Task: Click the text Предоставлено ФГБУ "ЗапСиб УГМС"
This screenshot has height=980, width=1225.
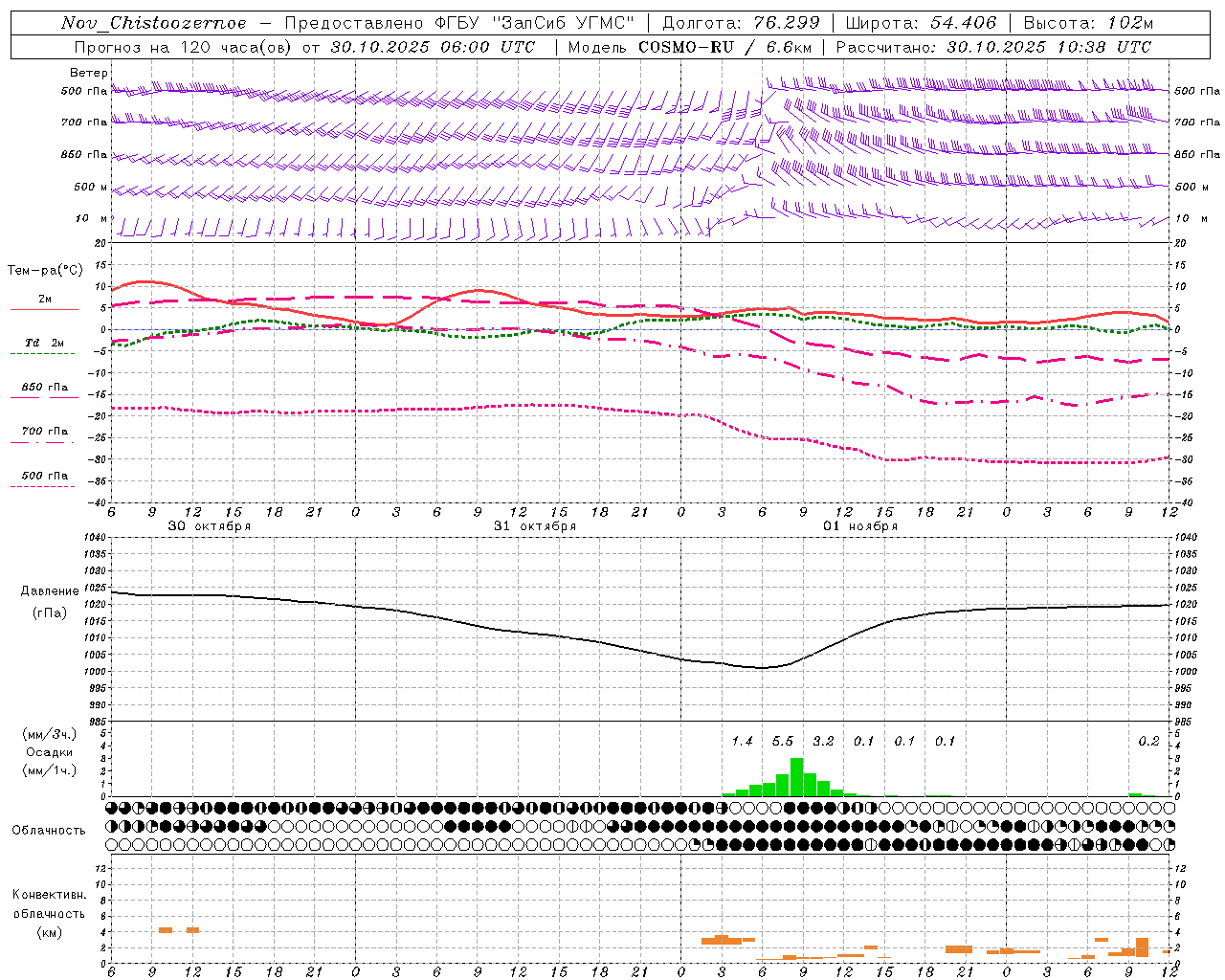Action: [460, 23]
